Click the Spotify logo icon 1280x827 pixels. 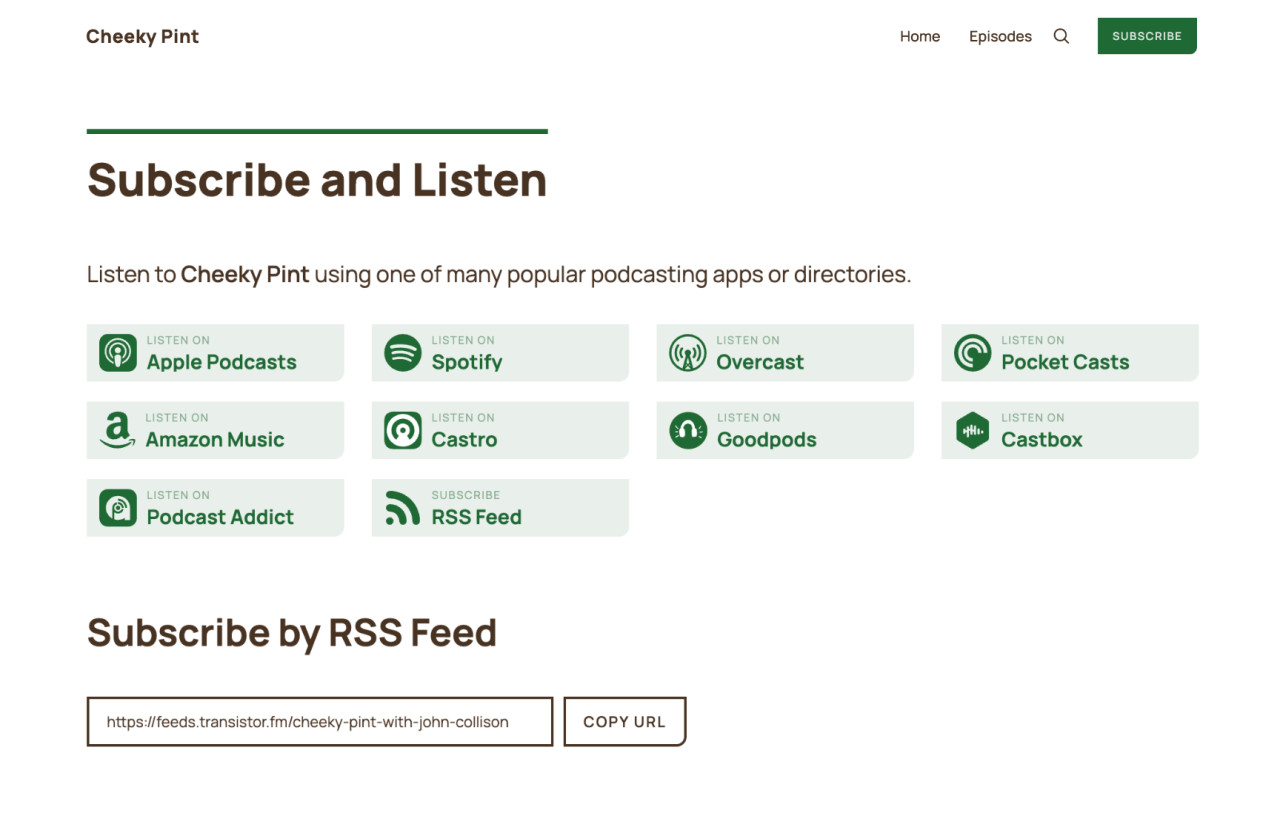[403, 353]
